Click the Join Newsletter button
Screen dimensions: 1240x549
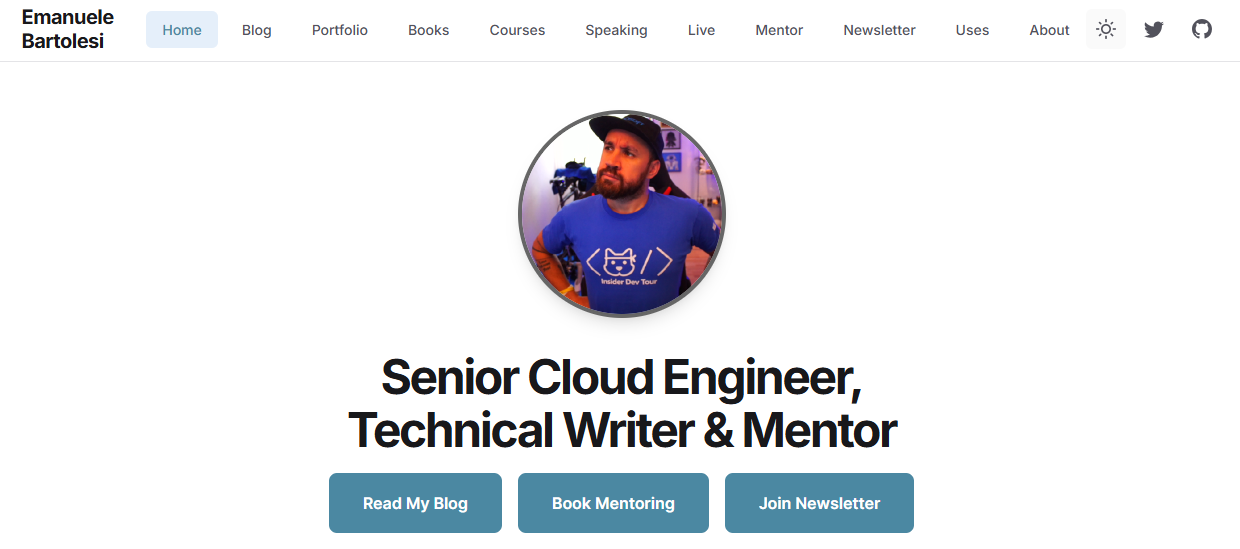pyautogui.click(x=819, y=503)
